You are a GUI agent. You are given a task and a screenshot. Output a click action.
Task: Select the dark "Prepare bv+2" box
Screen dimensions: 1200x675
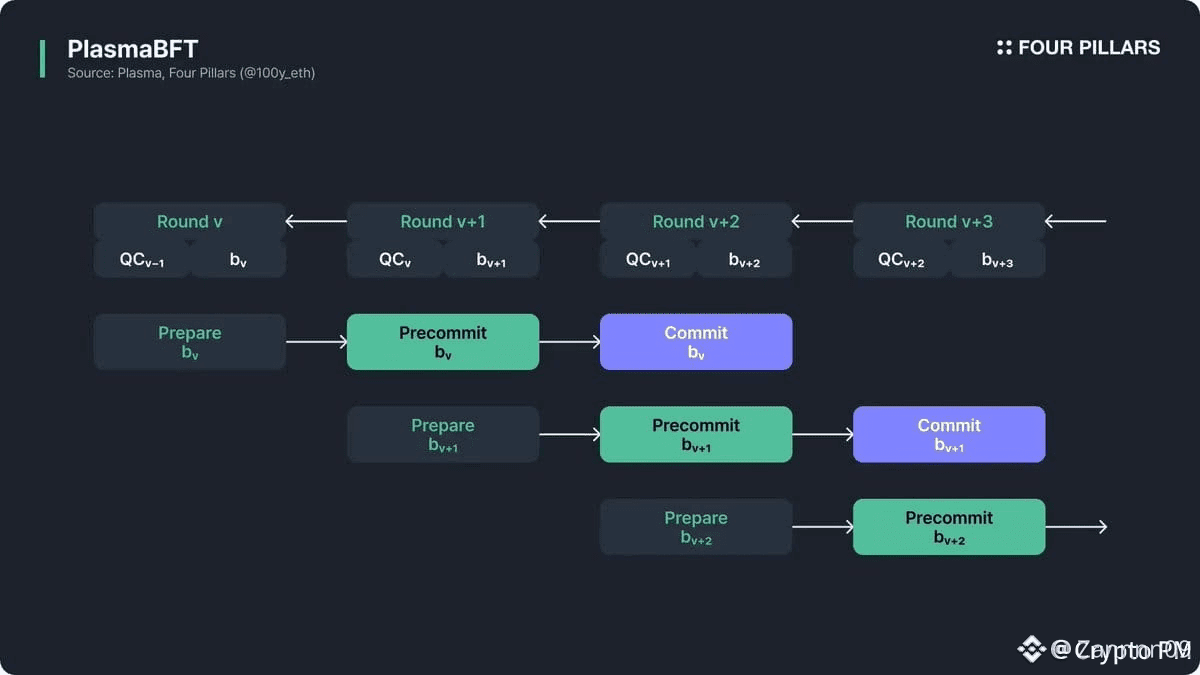click(696, 527)
